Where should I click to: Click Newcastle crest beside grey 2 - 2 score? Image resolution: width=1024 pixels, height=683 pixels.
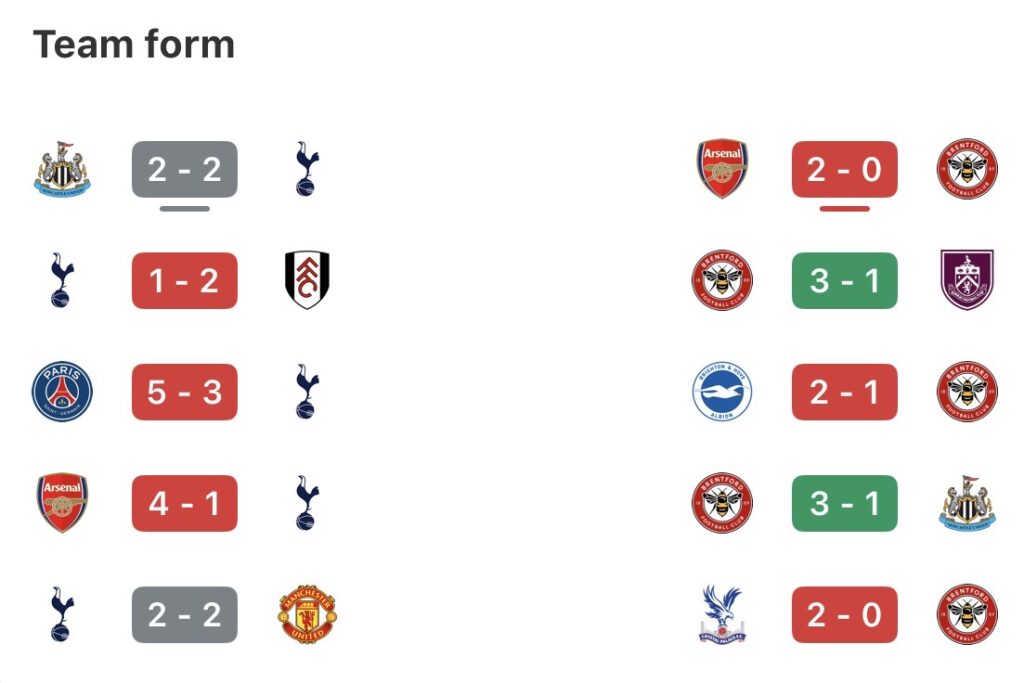pyautogui.click(x=62, y=169)
